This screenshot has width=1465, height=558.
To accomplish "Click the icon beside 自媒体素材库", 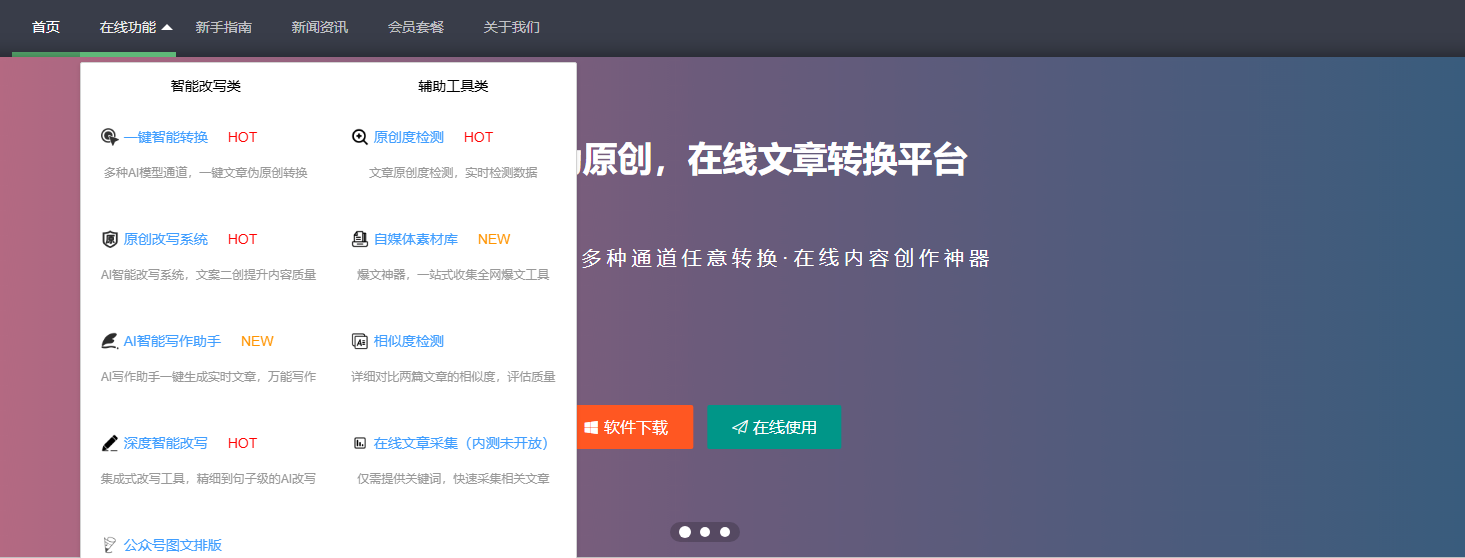I will 360,239.
